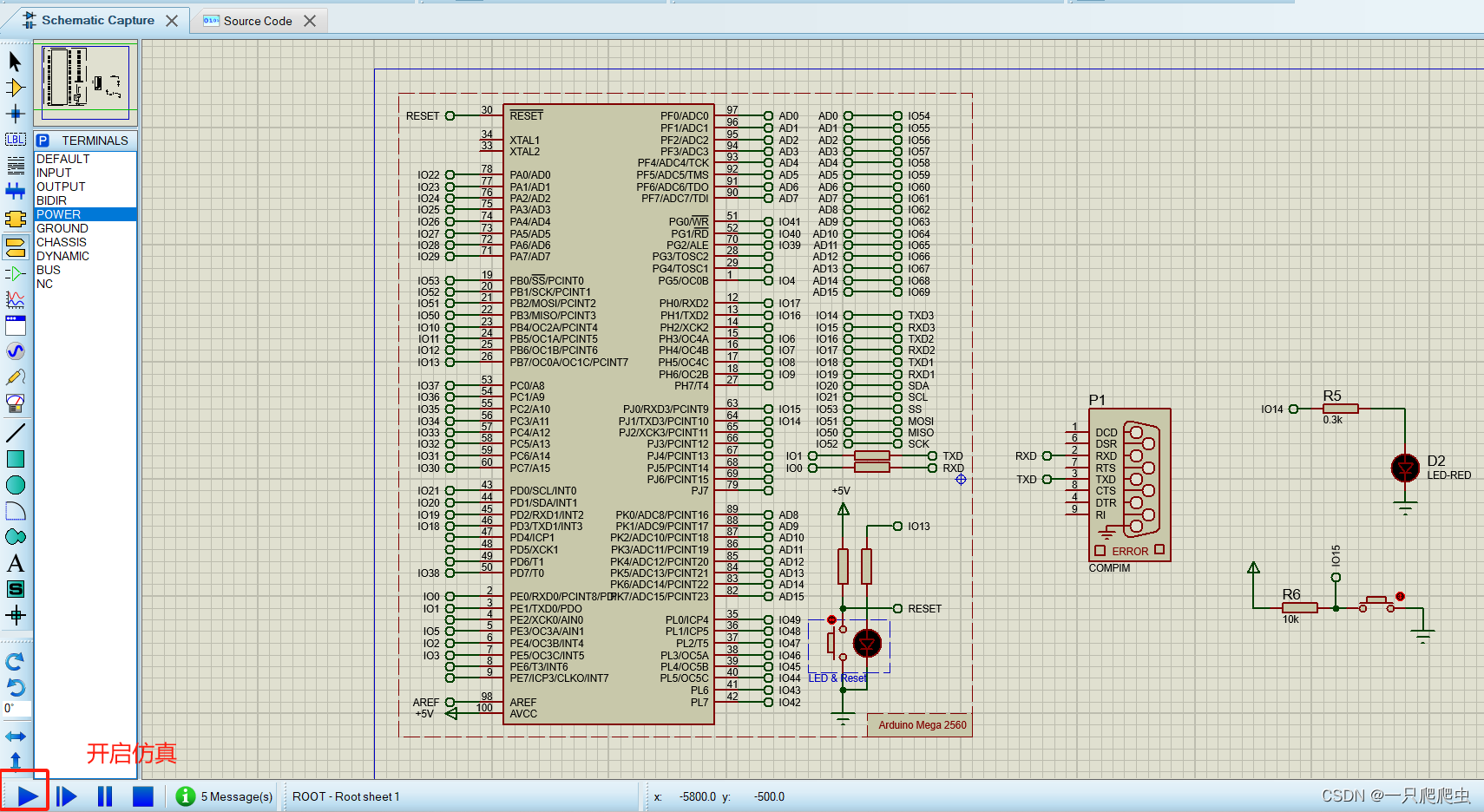This screenshot has width=1484, height=812.
Task: Rotate anti-clockwise using the toolbar icon
Action: pos(15,687)
